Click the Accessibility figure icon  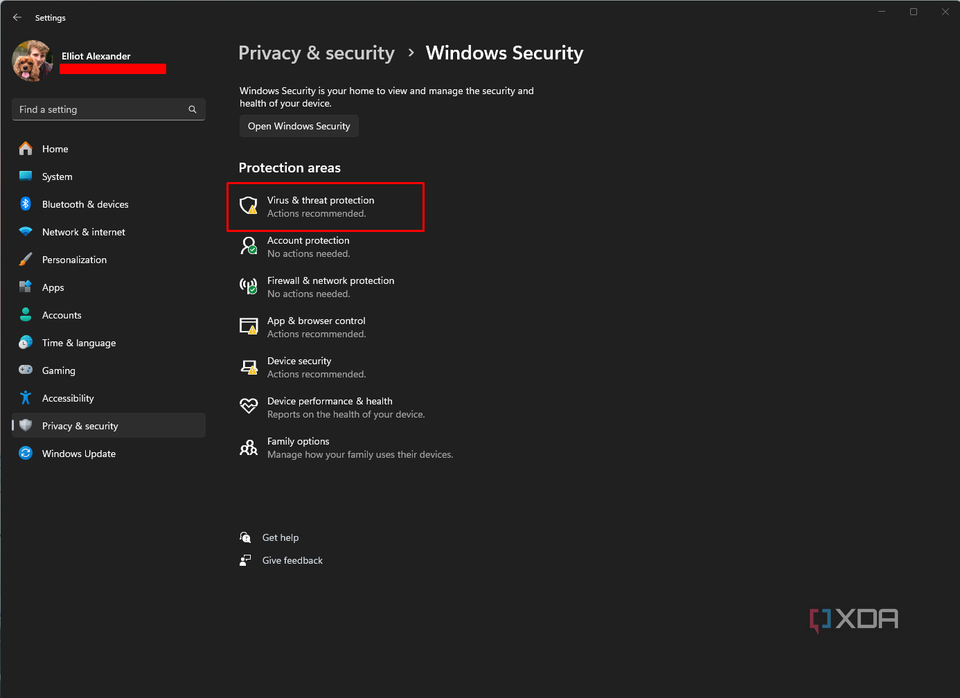(x=26, y=398)
